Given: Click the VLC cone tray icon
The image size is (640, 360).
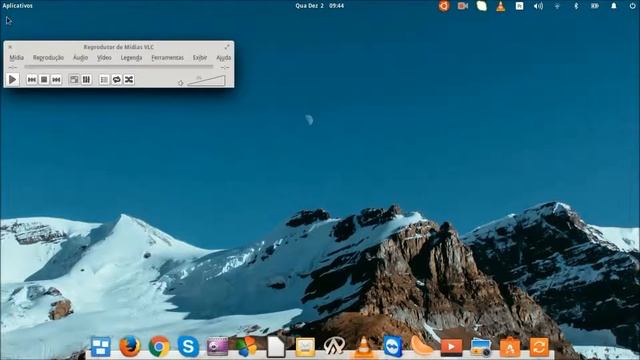Looking at the screenshot, I should (x=500, y=6).
